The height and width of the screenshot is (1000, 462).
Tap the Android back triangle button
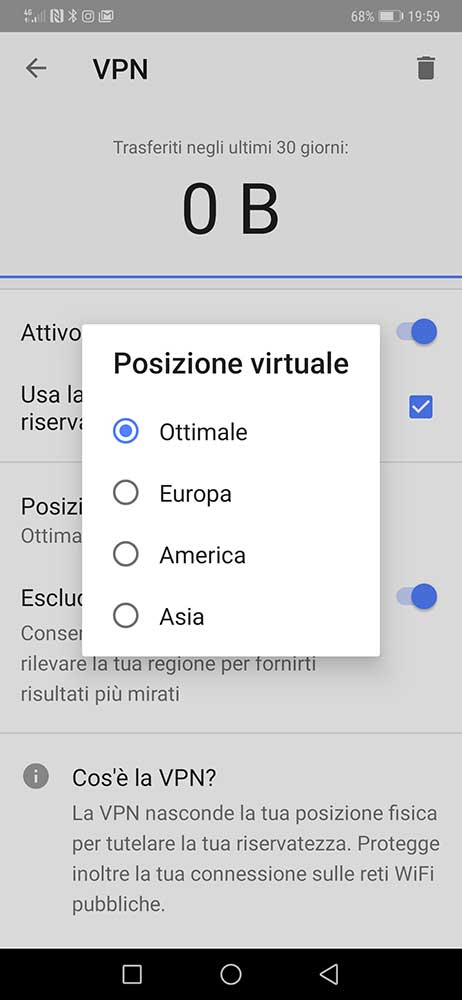pyautogui.click(x=329, y=974)
